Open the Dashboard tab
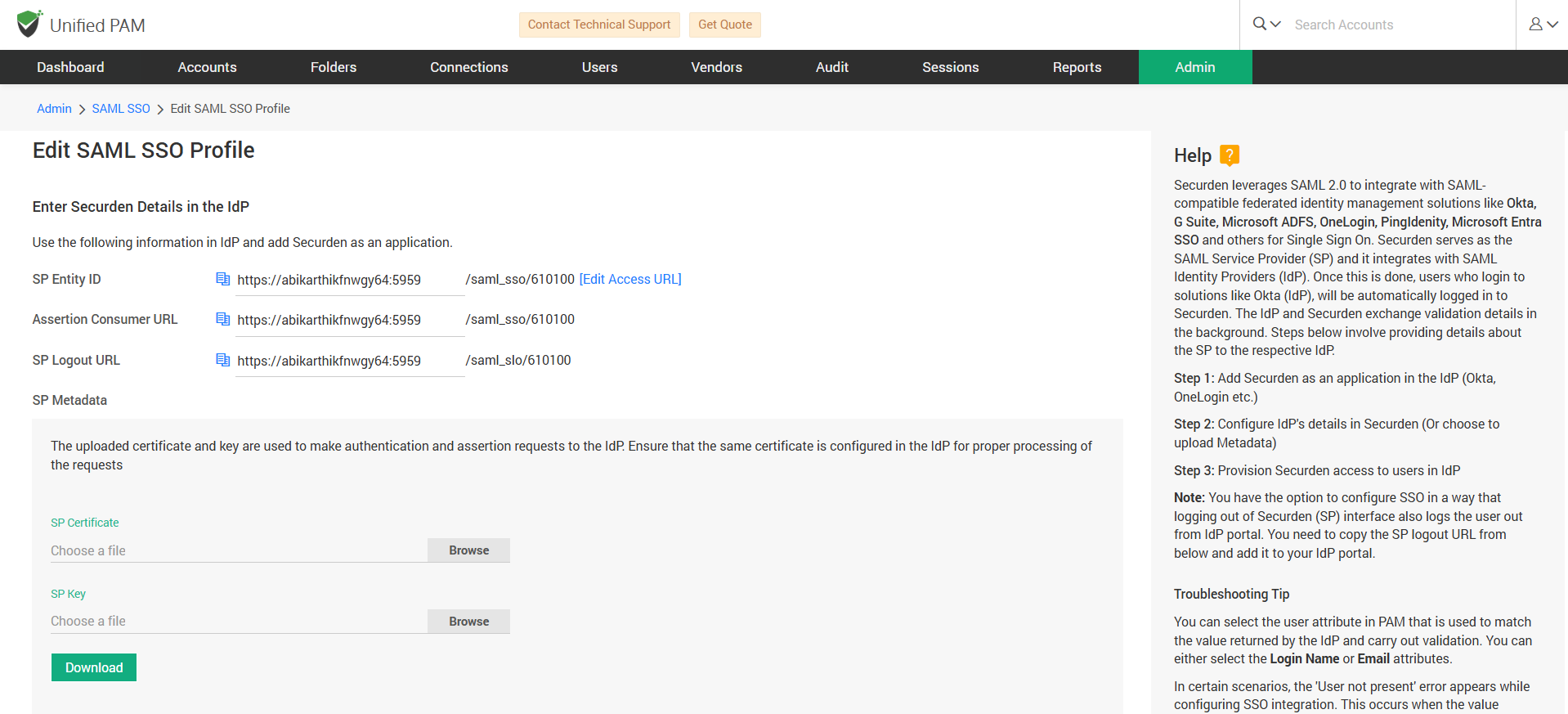1568x714 pixels. (x=70, y=67)
